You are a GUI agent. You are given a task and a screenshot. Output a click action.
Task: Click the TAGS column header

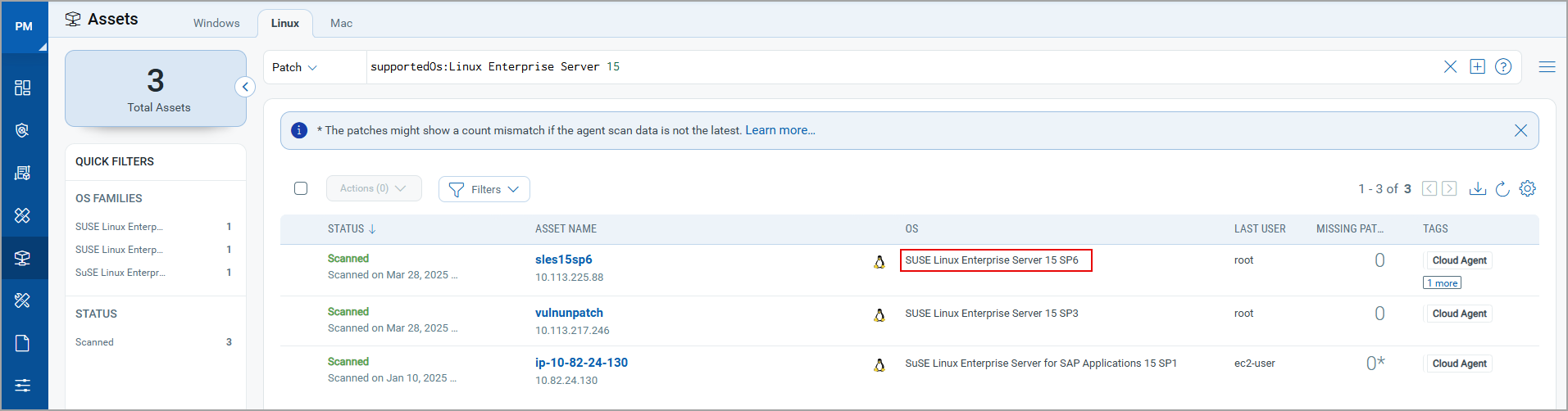(x=1435, y=229)
